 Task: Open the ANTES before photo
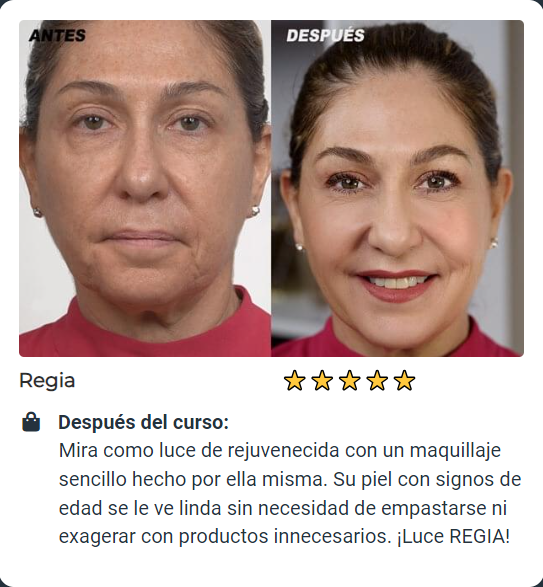click(x=145, y=188)
